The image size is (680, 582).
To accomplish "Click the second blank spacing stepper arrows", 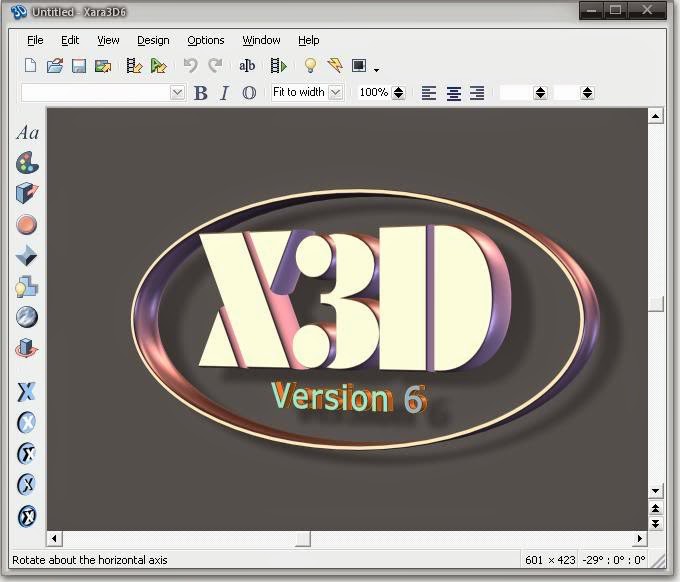I will [x=587, y=92].
